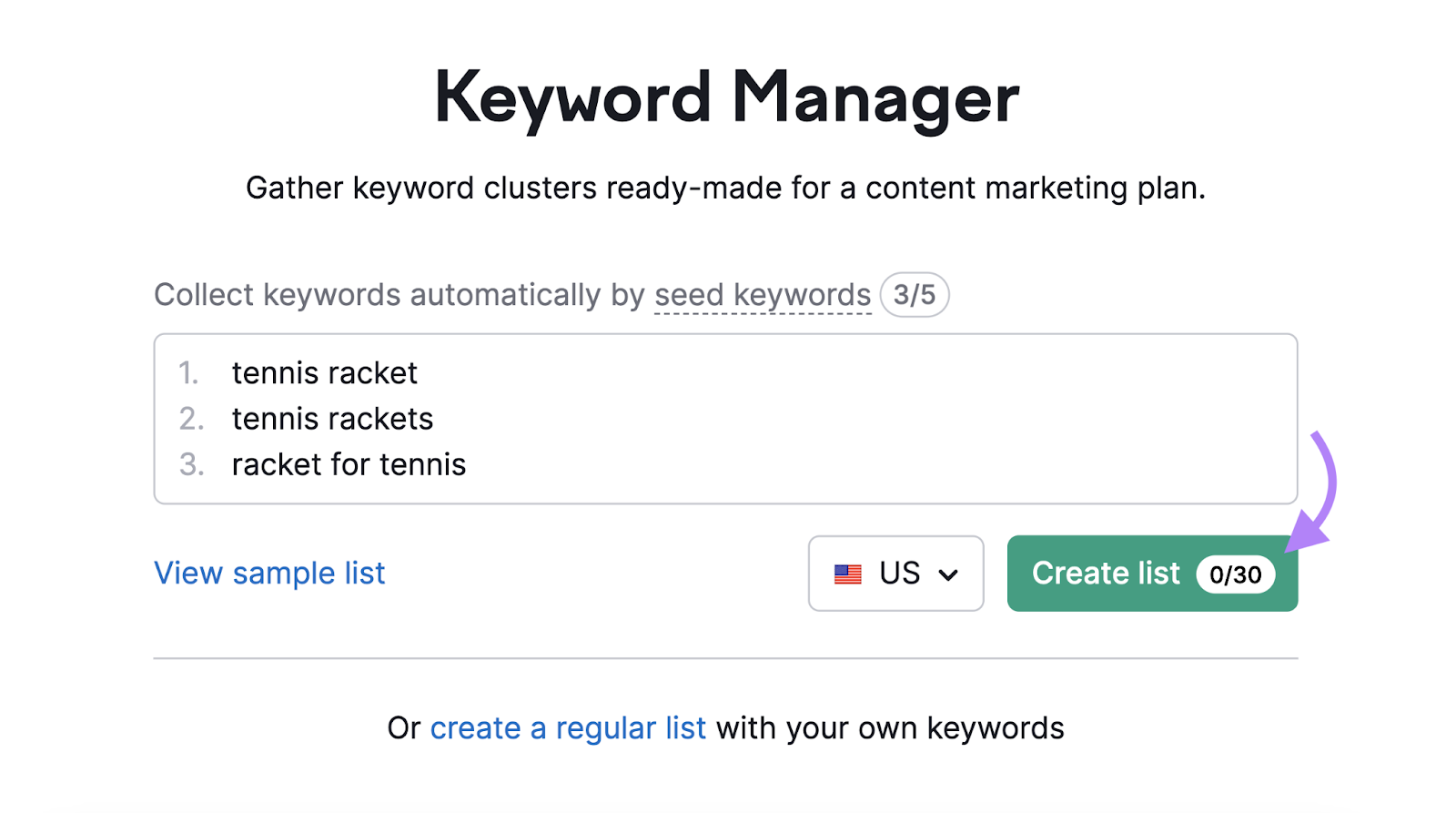Viewport: 1456px width, 813px height.
Task: Select the tennis racket seed keyword
Action: point(324,372)
